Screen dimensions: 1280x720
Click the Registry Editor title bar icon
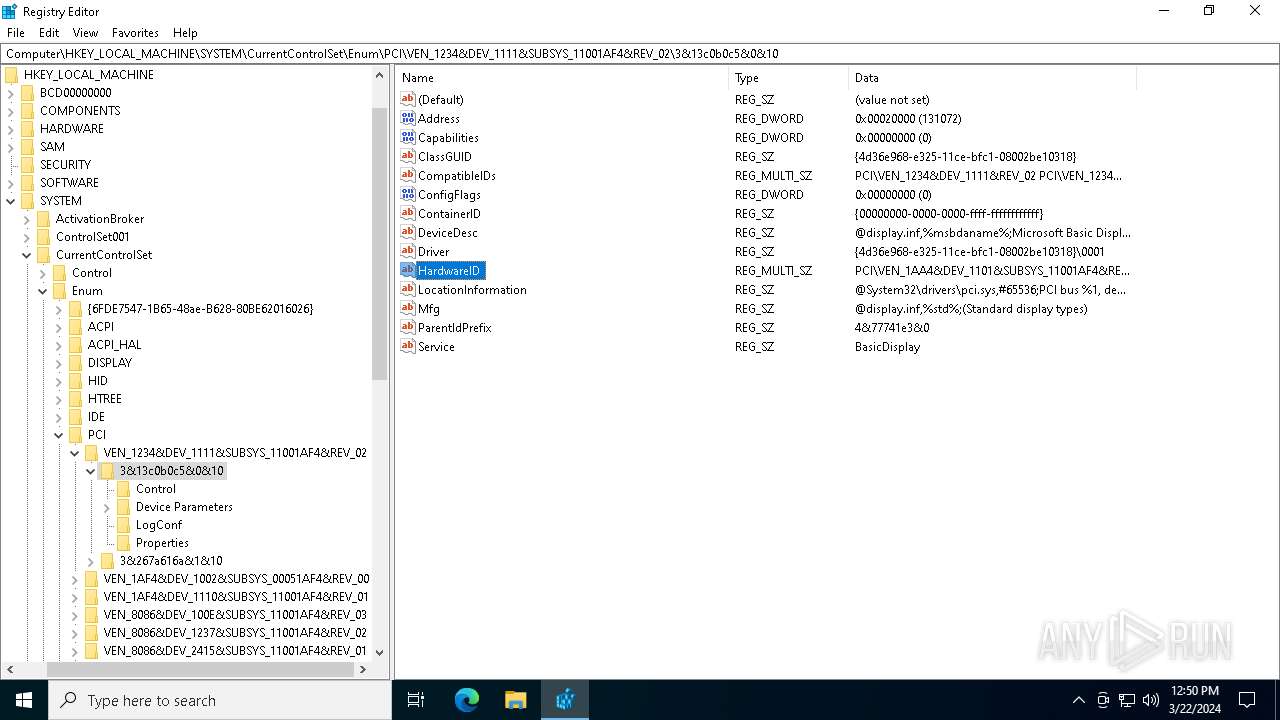pyautogui.click(x=10, y=11)
